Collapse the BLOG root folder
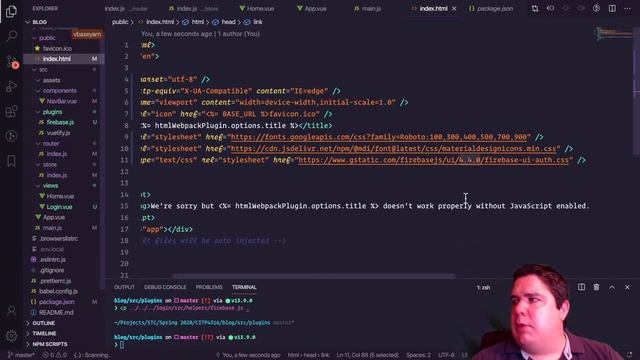The width and height of the screenshot is (640, 360). 28,22
